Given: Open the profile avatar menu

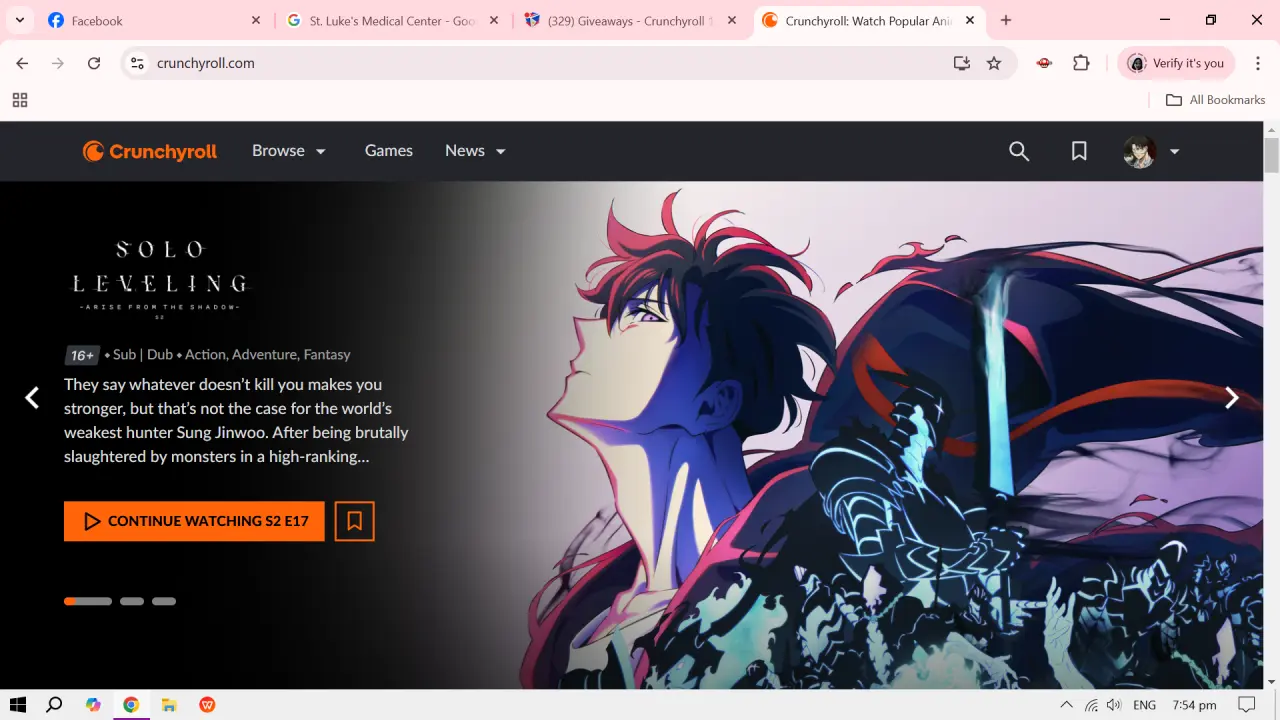Looking at the screenshot, I should point(1140,151).
